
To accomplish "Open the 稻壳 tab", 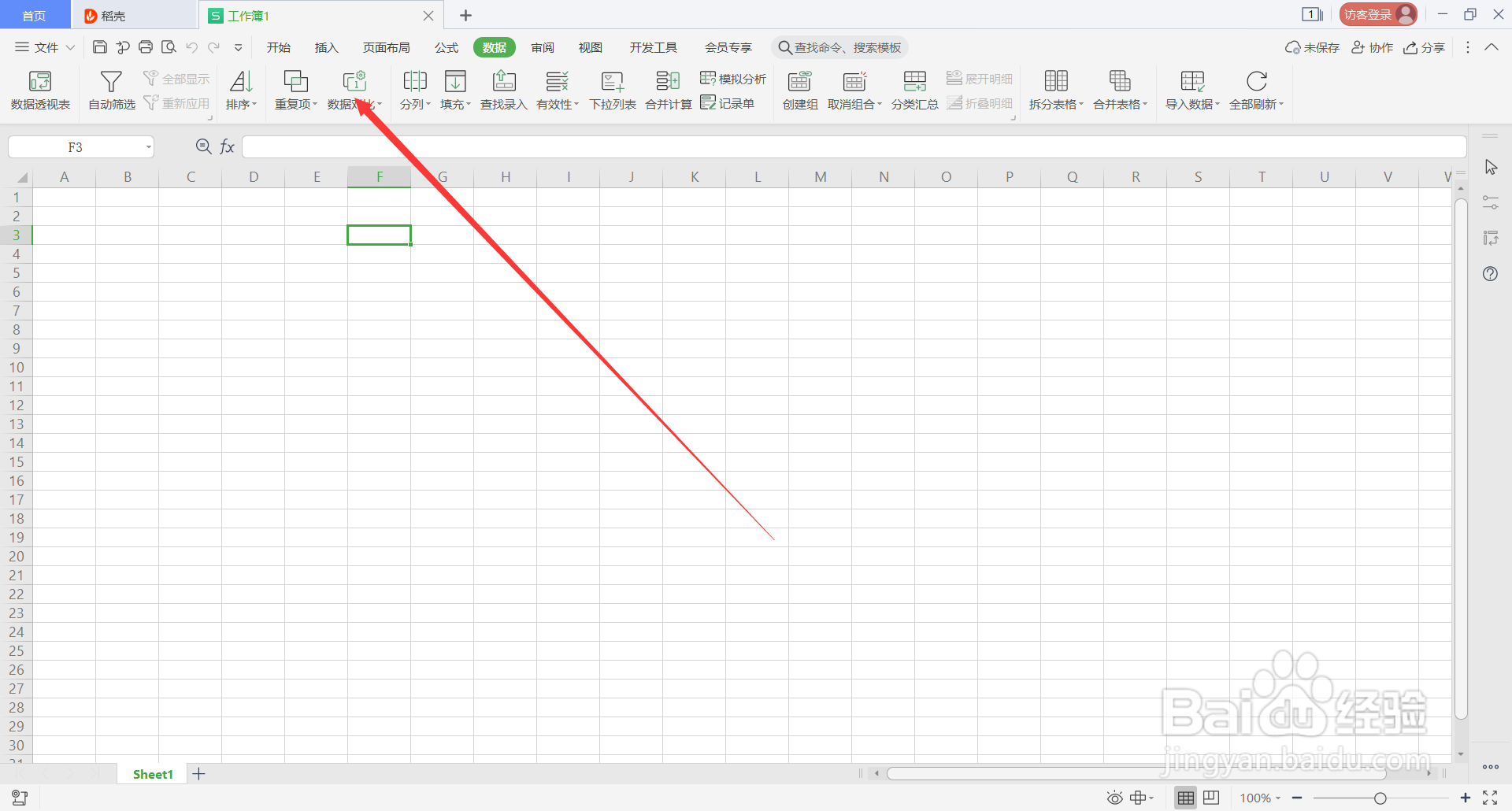I will point(134,15).
